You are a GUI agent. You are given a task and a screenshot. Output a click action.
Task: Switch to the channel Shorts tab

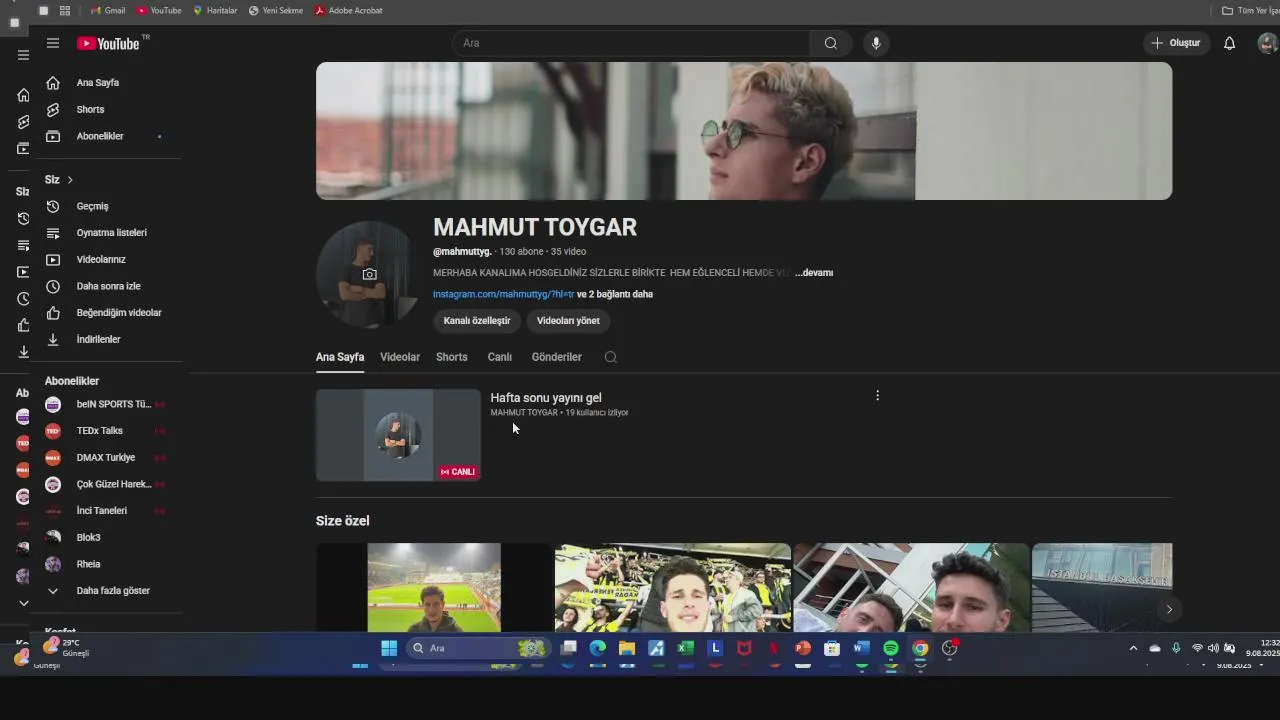coord(452,357)
